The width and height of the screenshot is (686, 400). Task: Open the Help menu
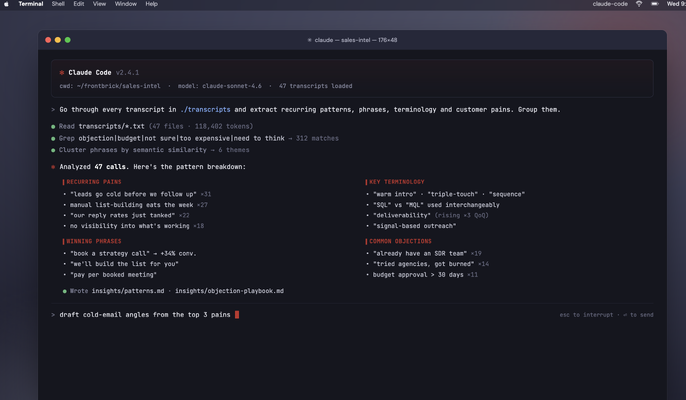pos(151,4)
